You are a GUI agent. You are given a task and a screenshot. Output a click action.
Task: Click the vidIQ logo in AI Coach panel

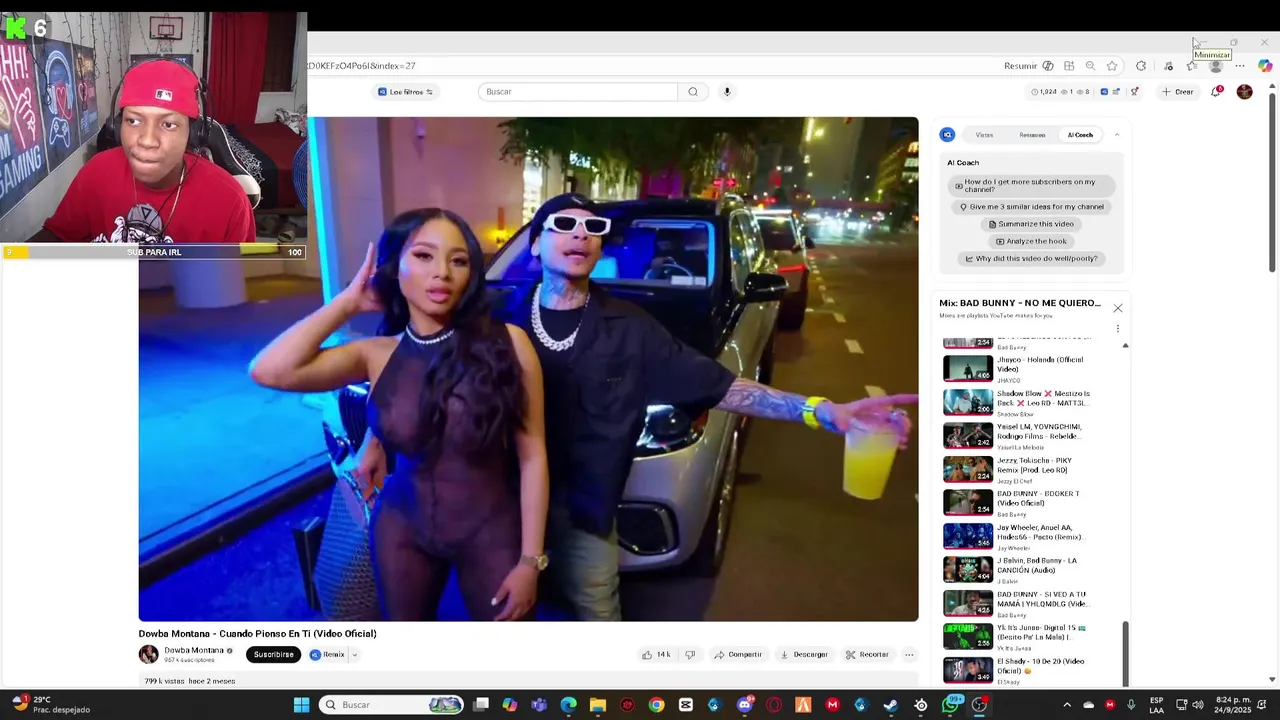click(947, 135)
